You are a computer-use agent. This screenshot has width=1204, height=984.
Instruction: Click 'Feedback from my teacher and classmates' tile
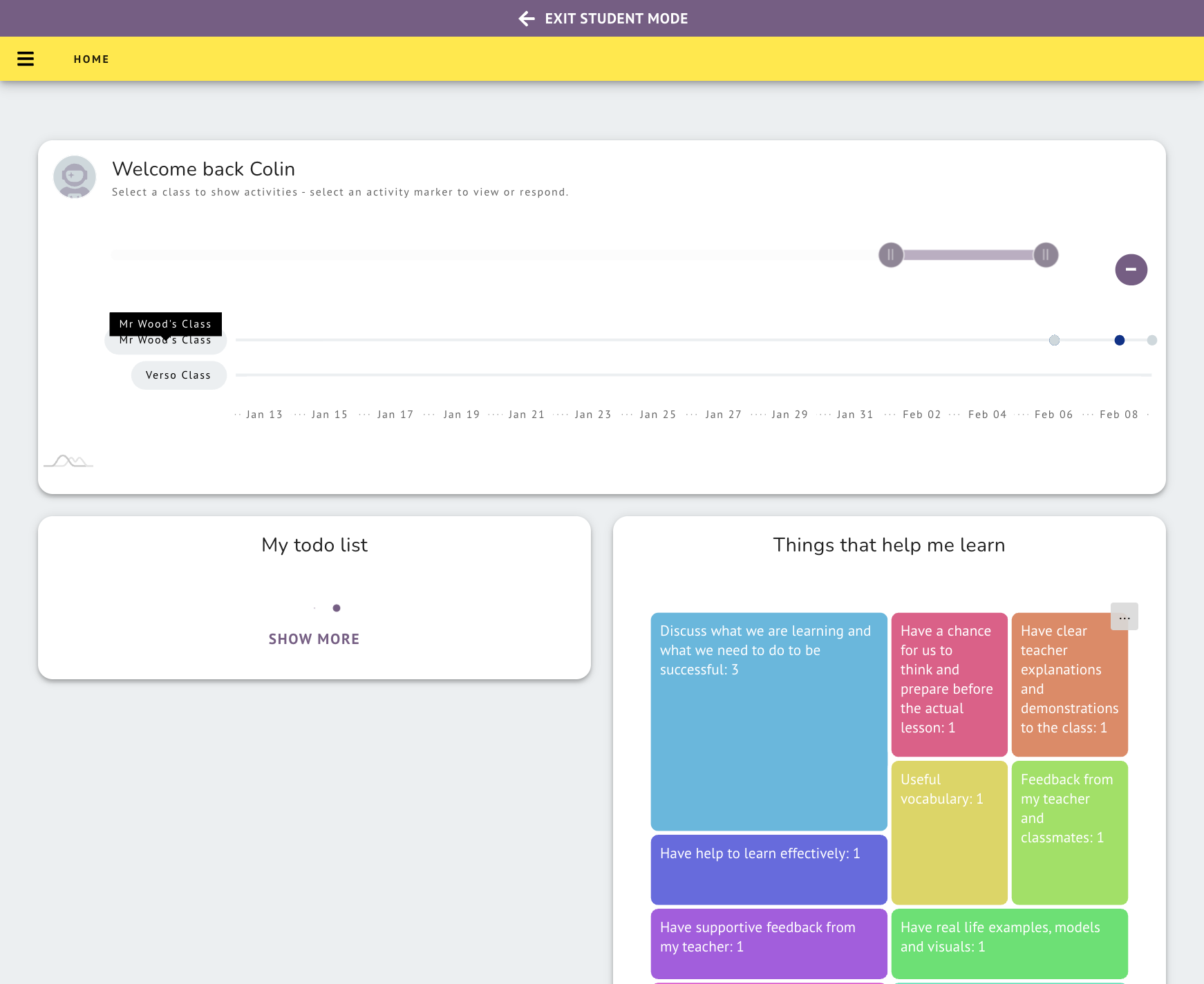(1069, 833)
